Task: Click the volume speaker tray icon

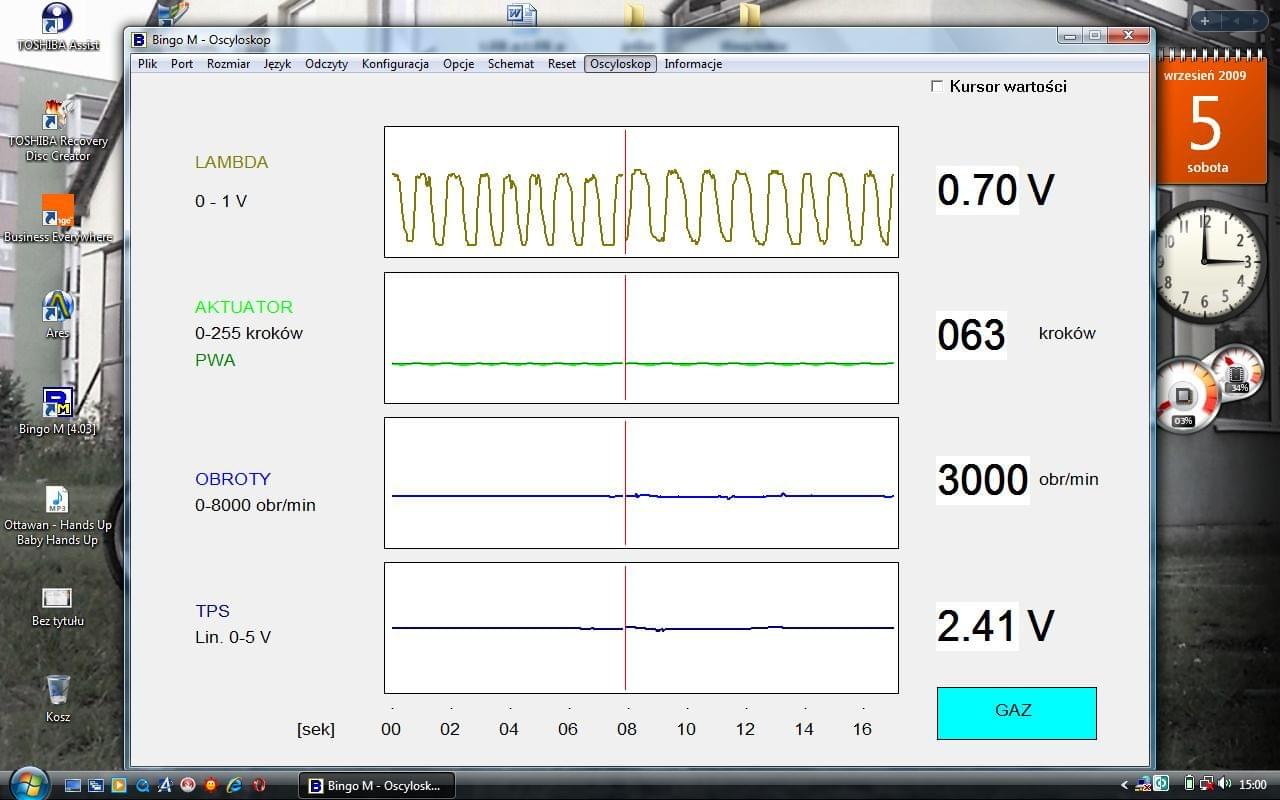Action: 1225,784
